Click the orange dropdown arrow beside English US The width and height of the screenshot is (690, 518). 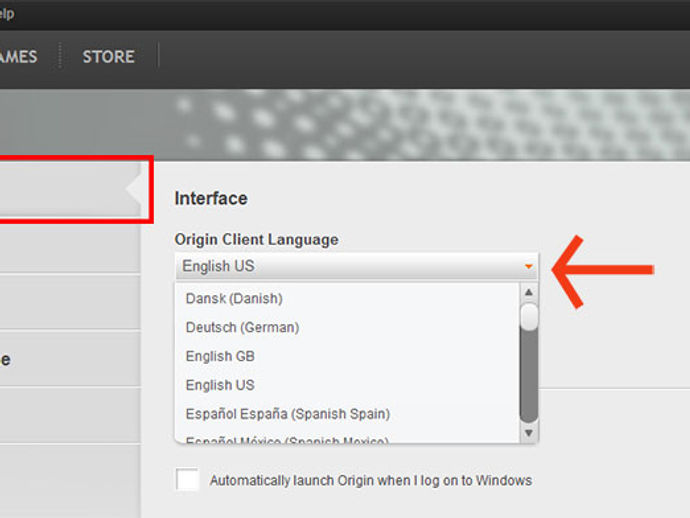tap(529, 266)
